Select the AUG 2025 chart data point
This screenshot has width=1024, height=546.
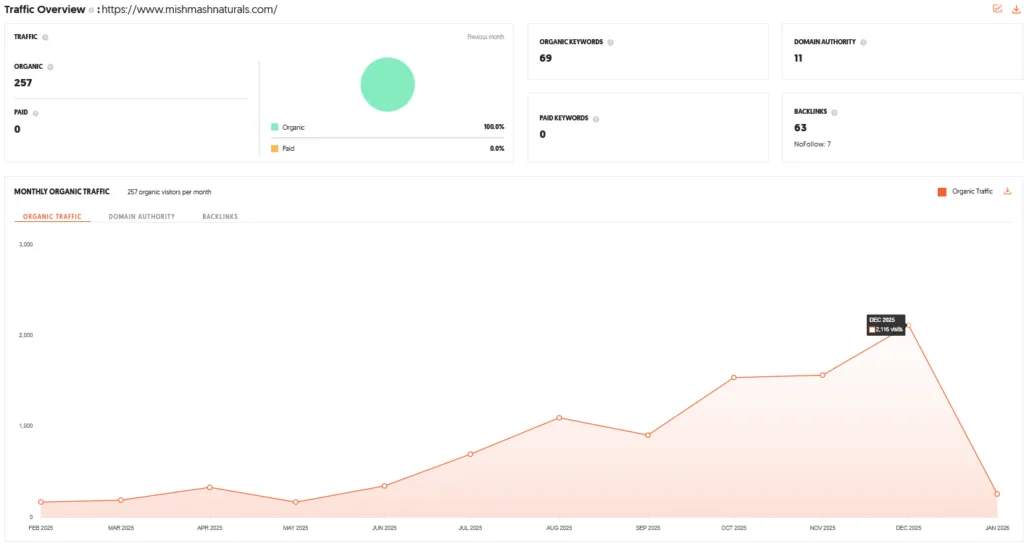pos(559,417)
